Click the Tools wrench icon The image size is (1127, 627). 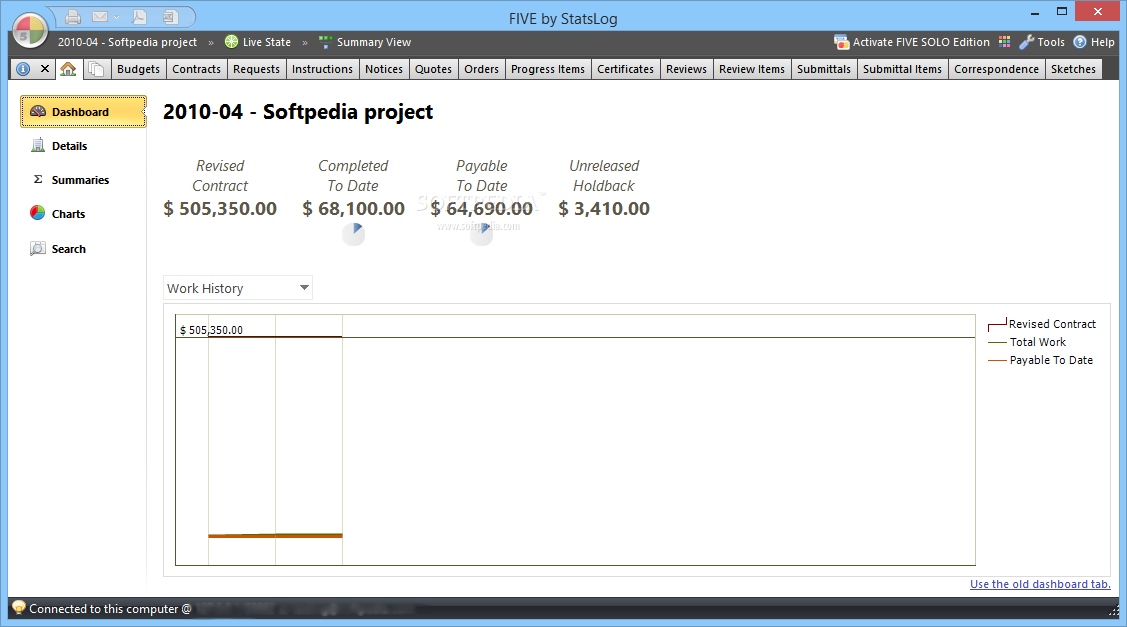(1026, 42)
